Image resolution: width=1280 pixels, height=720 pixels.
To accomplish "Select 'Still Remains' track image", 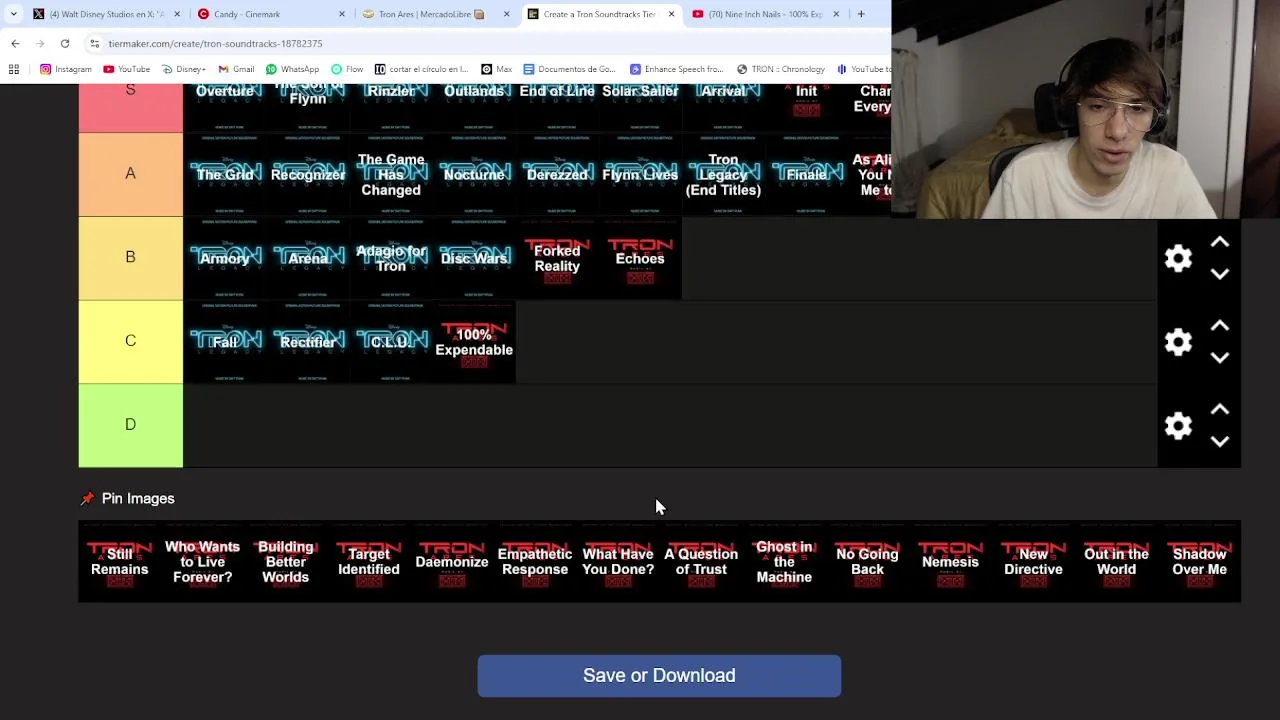I will (120, 562).
